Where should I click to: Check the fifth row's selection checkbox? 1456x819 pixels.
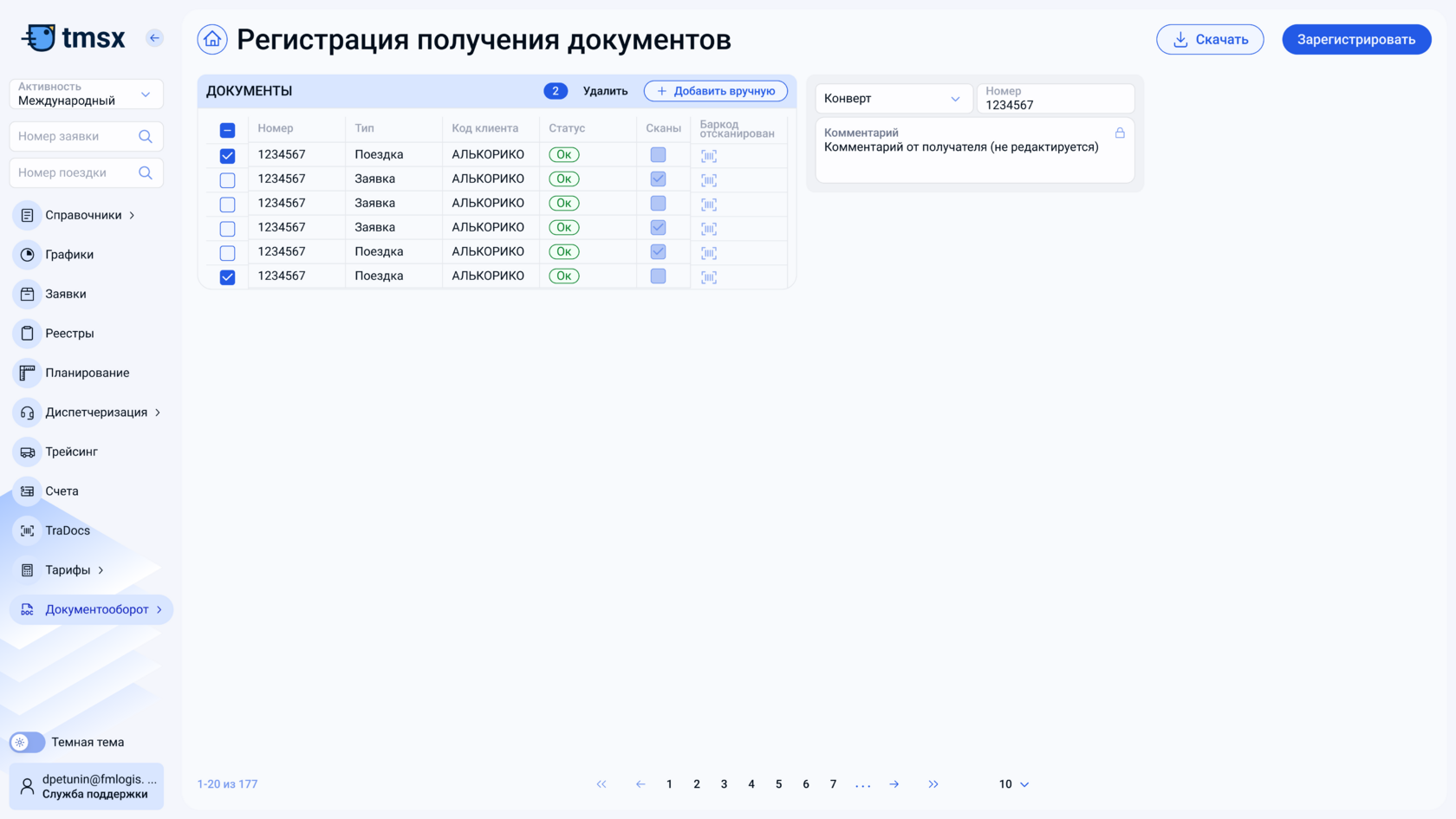227,253
